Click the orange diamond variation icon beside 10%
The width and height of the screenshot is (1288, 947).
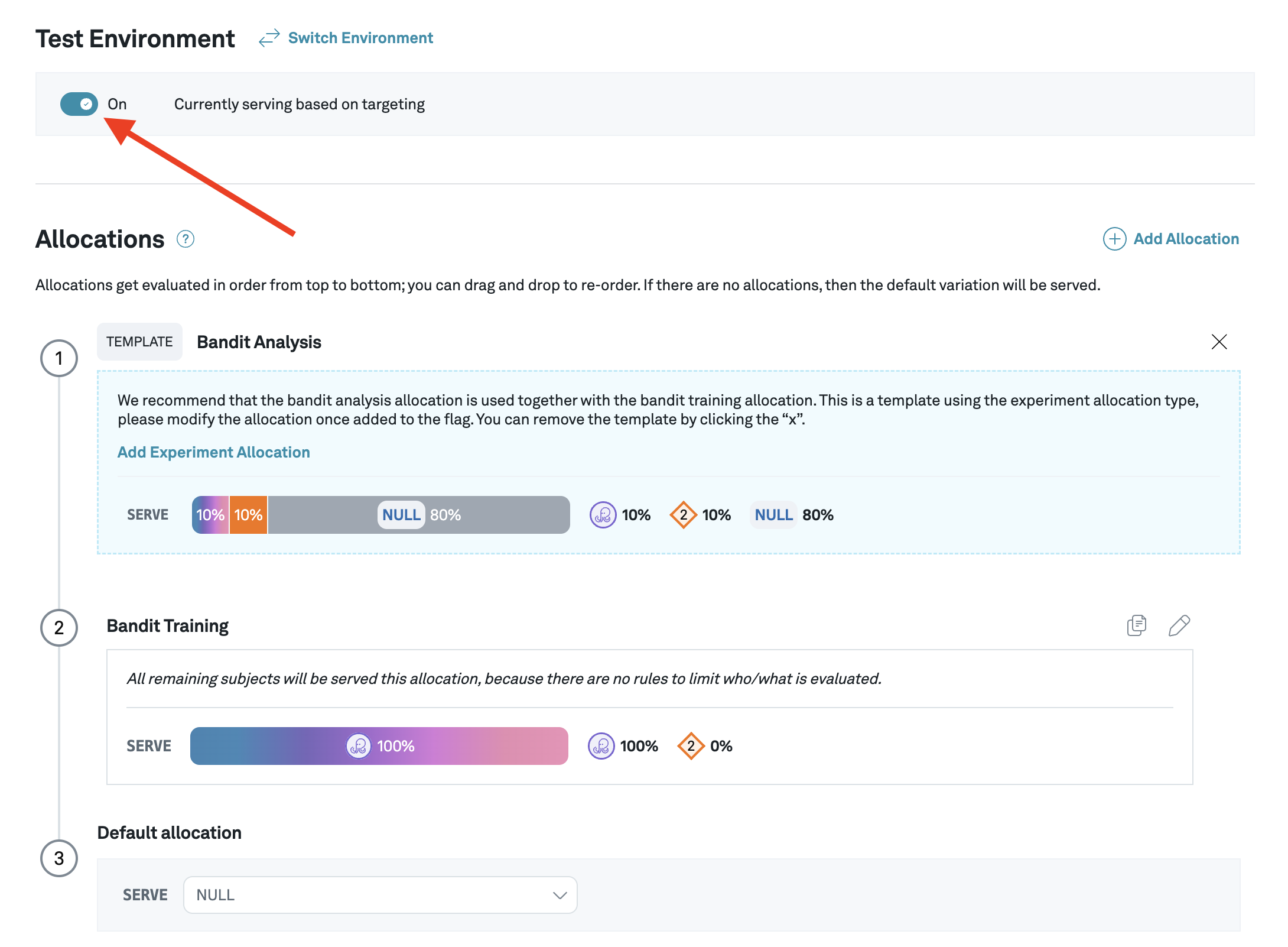[684, 515]
